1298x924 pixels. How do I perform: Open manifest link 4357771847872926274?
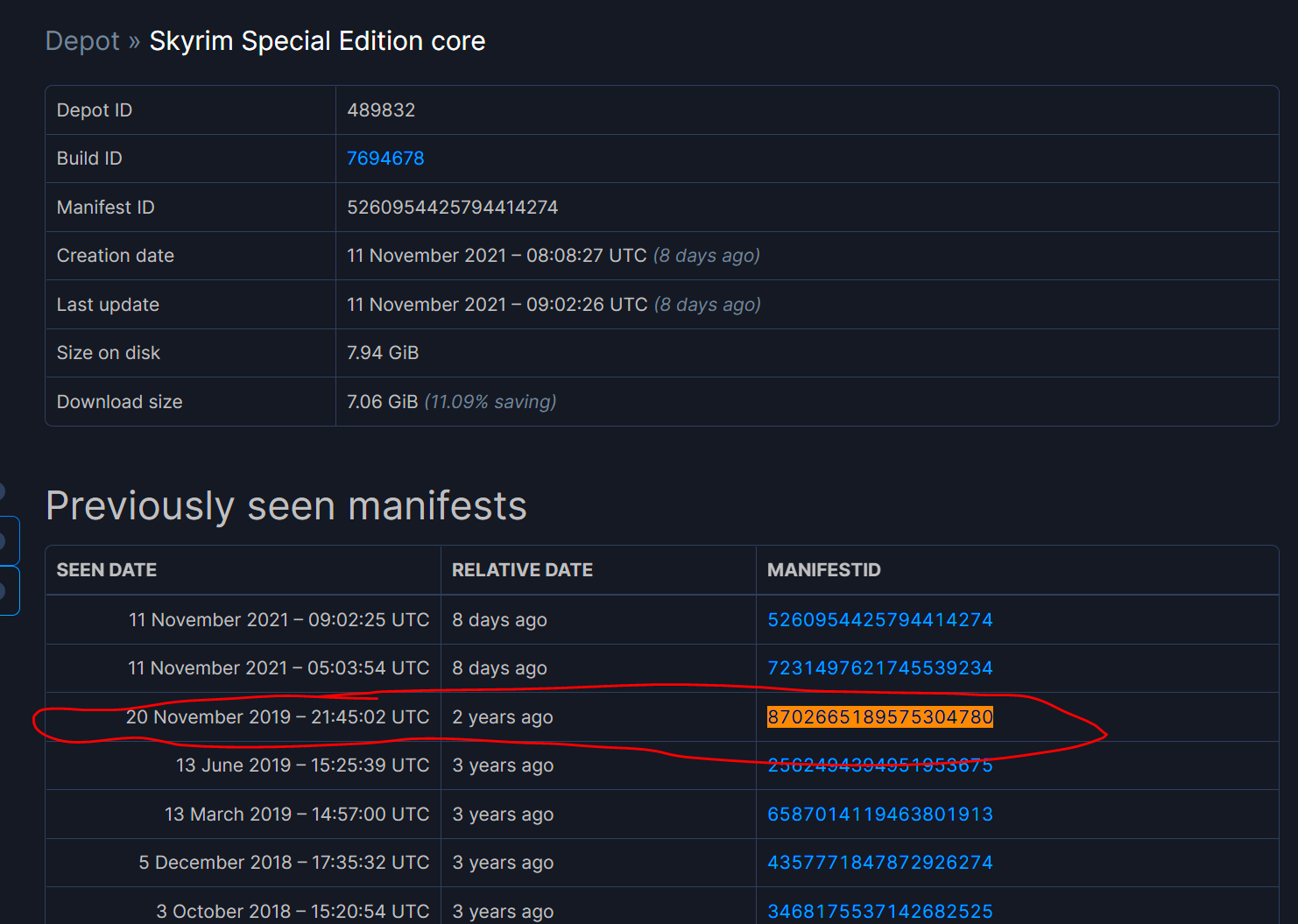pos(880,863)
